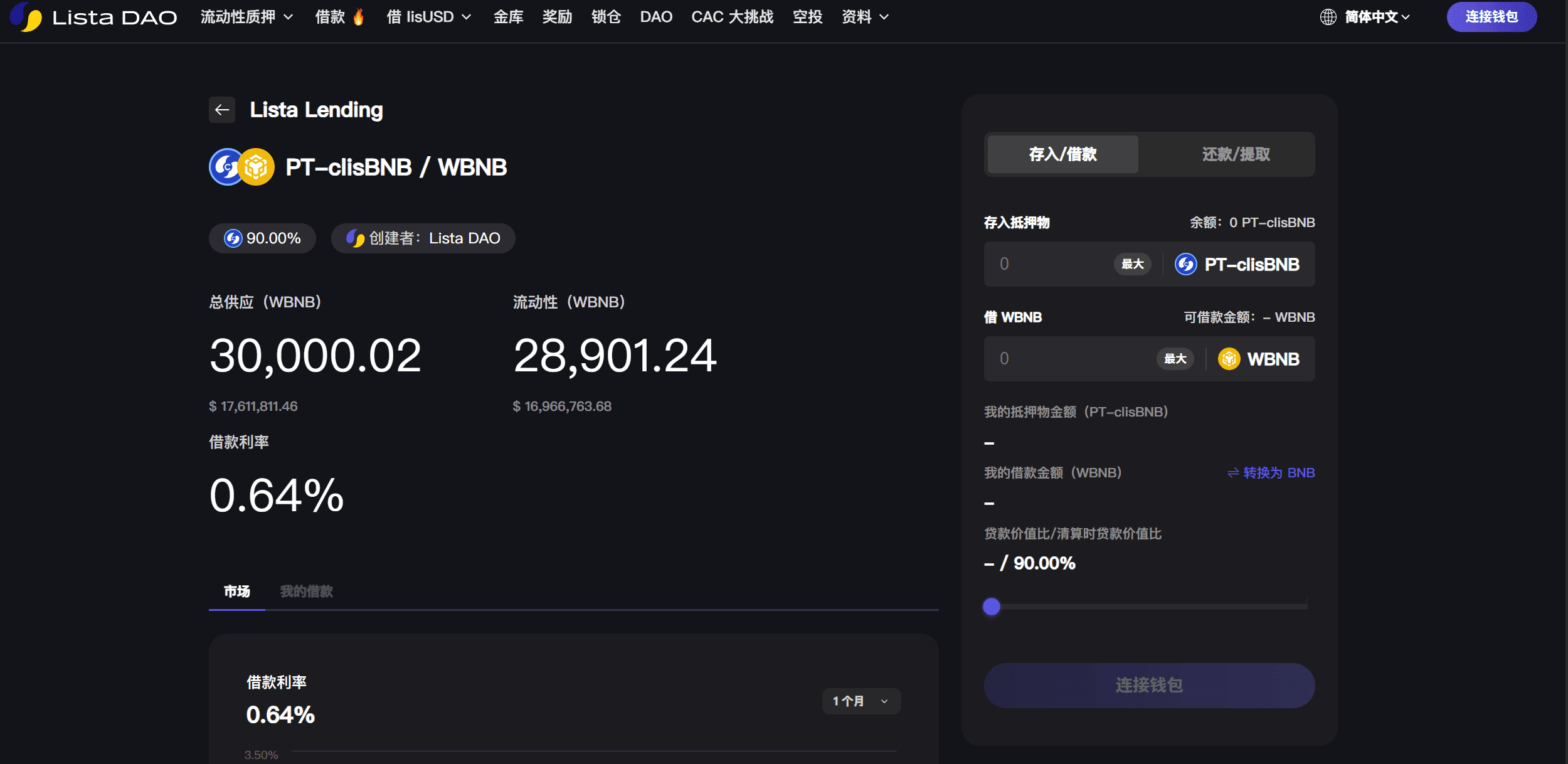
Task: Click the top-right 连接钱包 button
Action: [1491, 17]
